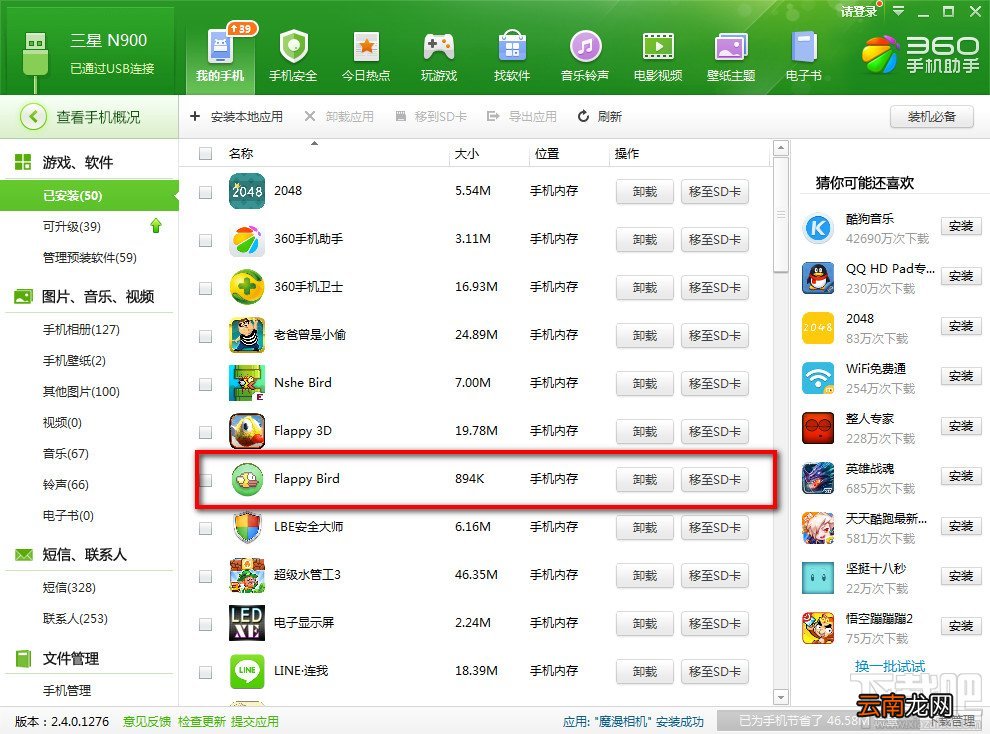Open the 找软件 shopping bag tab
Screen dimensions: 990x734
coord(512,55)
